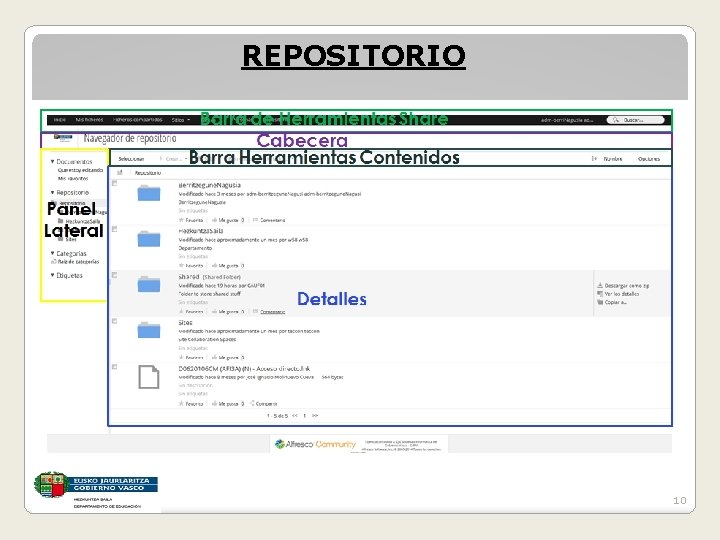Click the Alfresco Community footer logo
Image resolution: width=720 pixels, height=540 pixels.
tap(315, 444)
